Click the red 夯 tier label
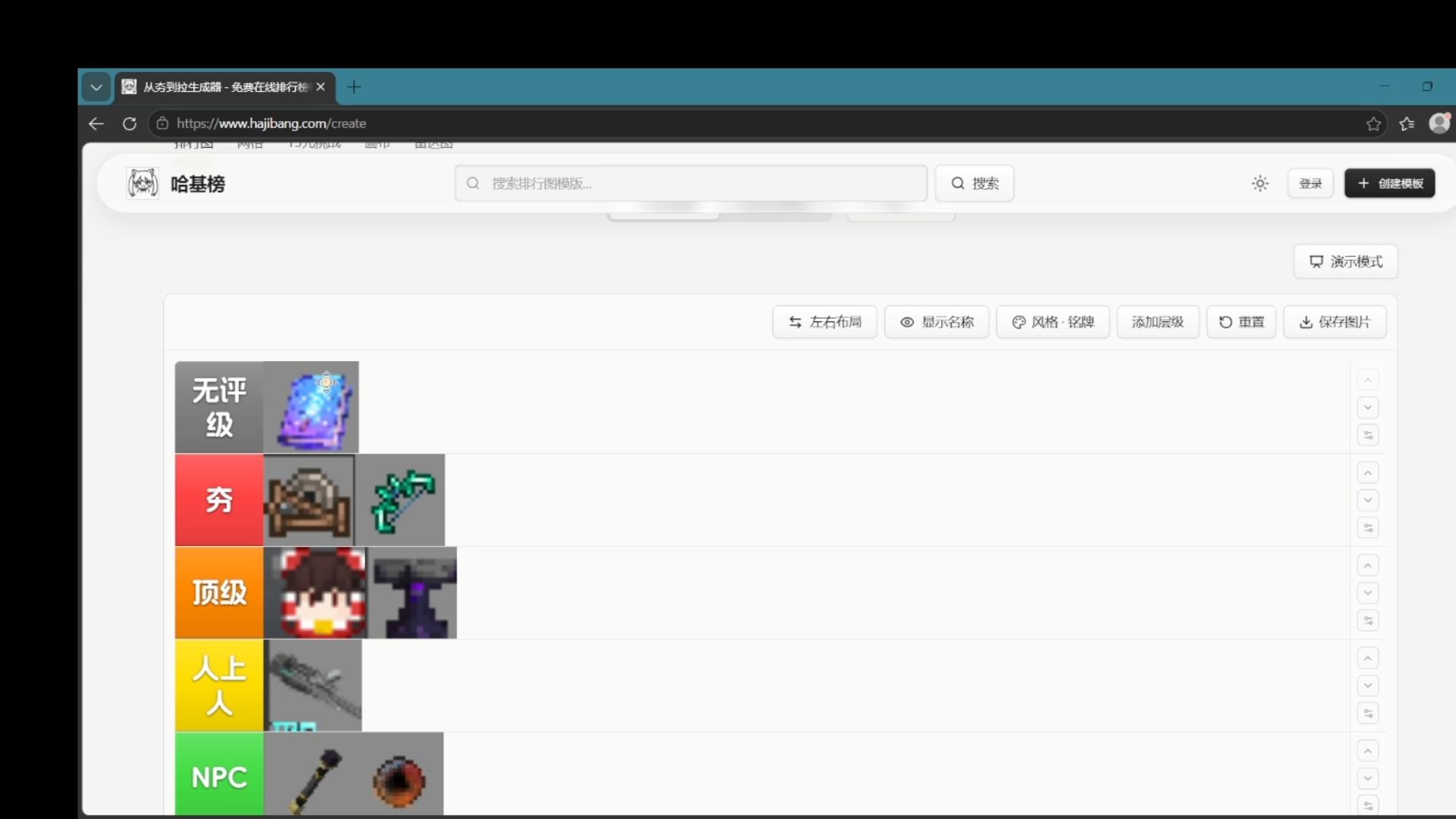 (219, 500)
